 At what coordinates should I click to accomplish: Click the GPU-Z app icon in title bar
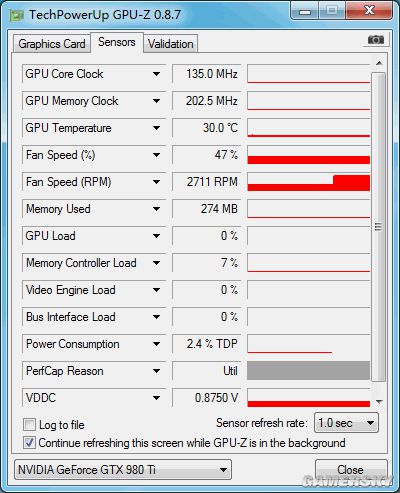coord(16,15)
